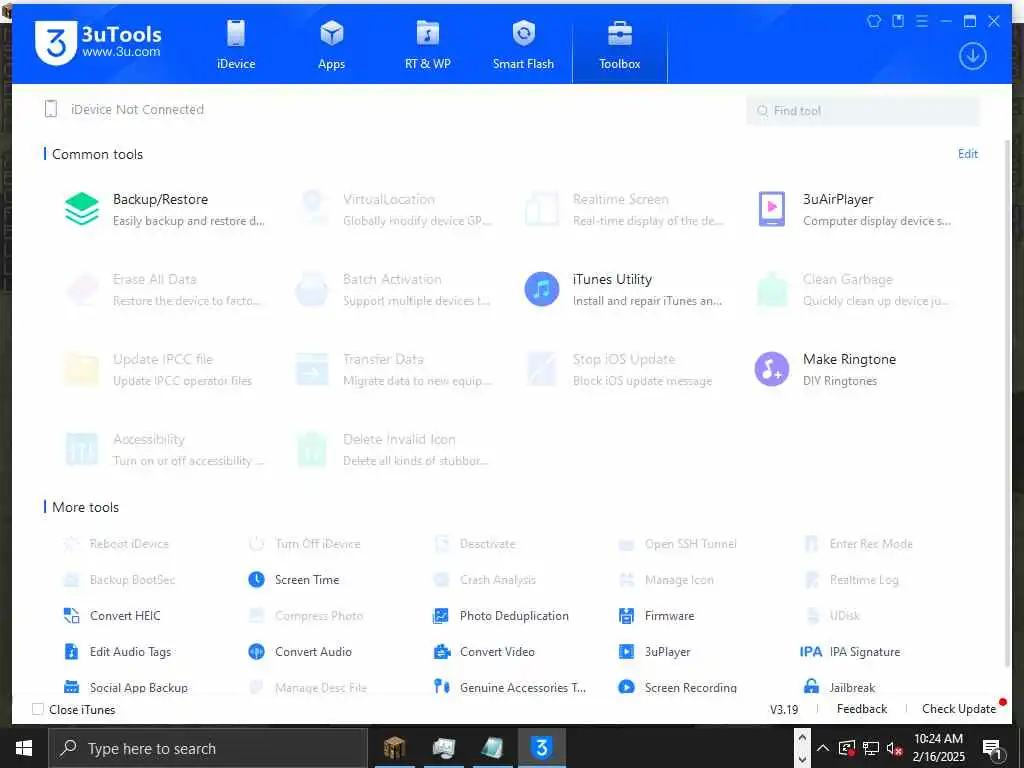Click the Clean Garbage icon
1024x768 pixels.
pyautogui.click(x=772, y=289)
